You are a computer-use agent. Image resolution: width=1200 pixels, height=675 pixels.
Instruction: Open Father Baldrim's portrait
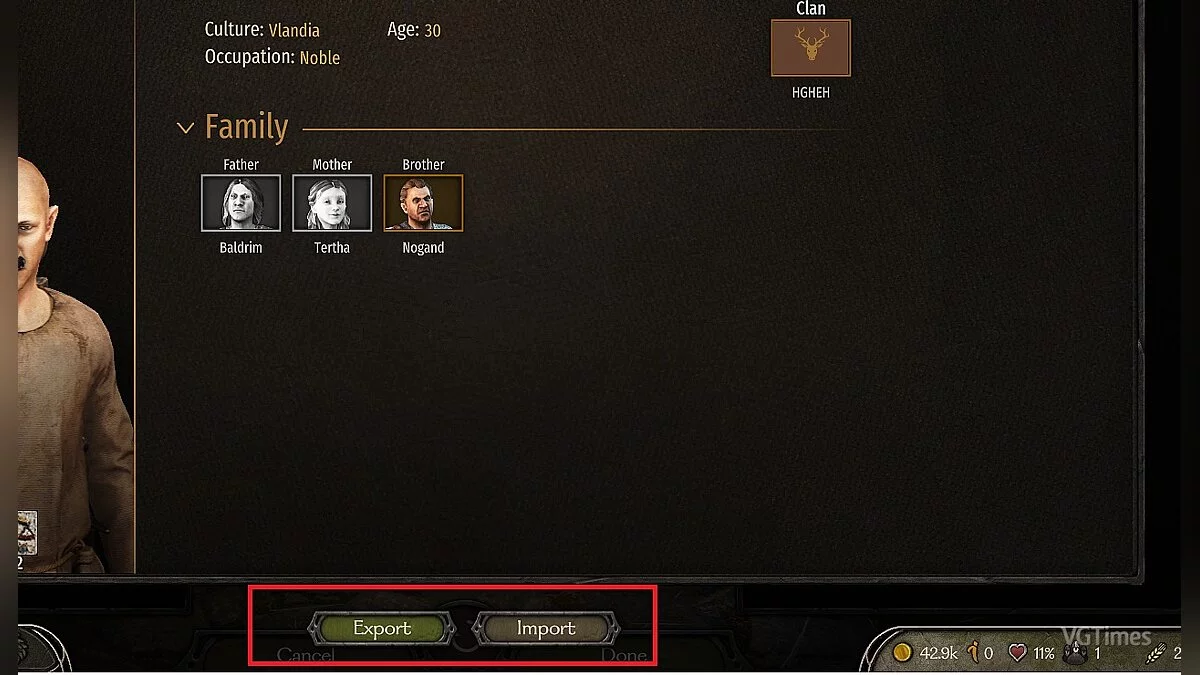(241, 203)
